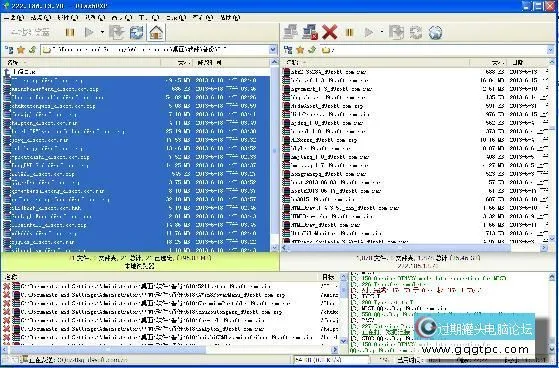Pause the remote pane transfer
The image size is (559, 368).
tap(349, 33)
